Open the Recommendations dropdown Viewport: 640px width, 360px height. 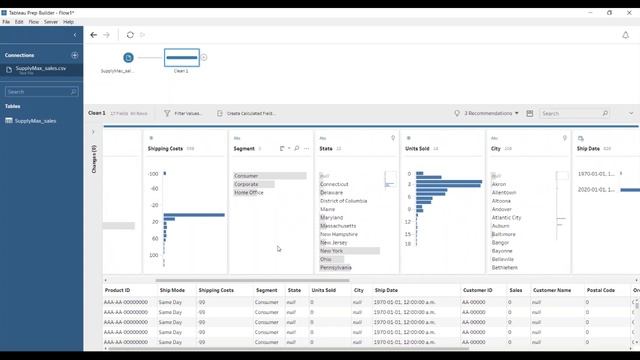[x=487, y=113]
